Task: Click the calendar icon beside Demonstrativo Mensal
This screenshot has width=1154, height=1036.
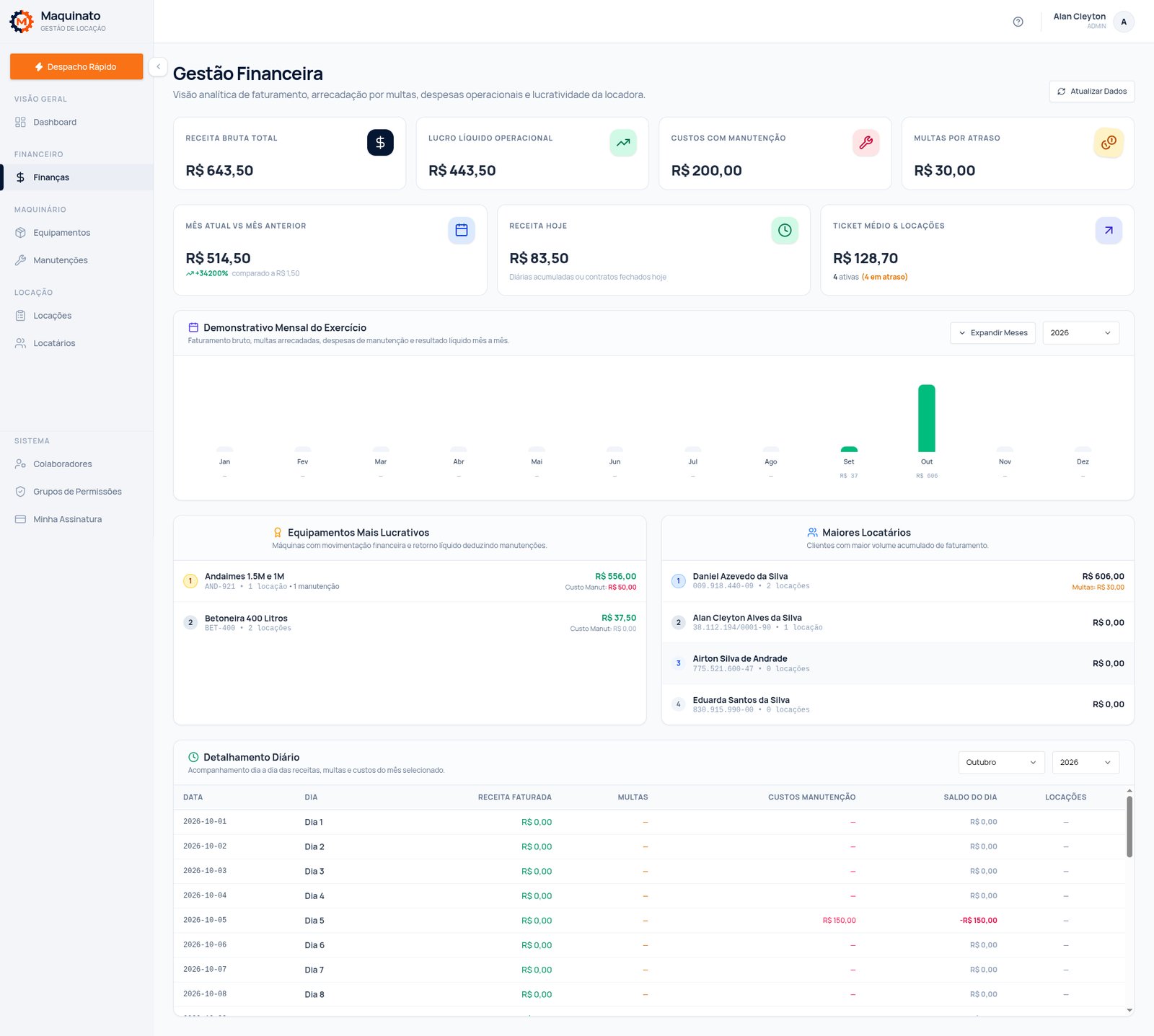Action: click(193, 327)
